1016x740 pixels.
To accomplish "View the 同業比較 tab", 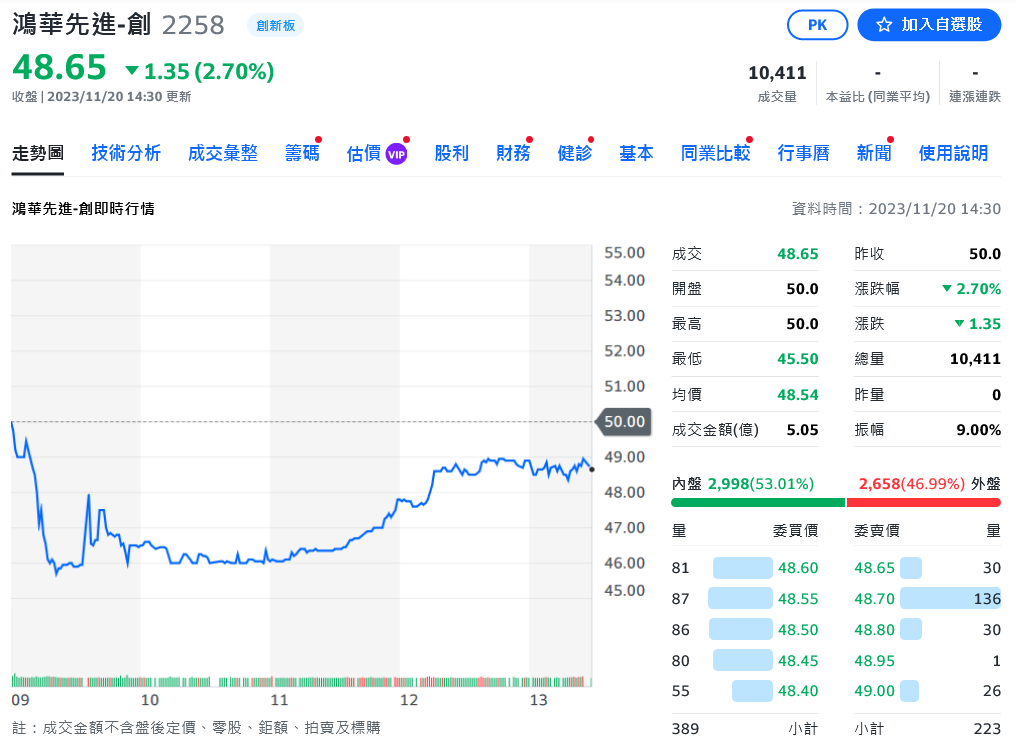I will tap(715, 153).
